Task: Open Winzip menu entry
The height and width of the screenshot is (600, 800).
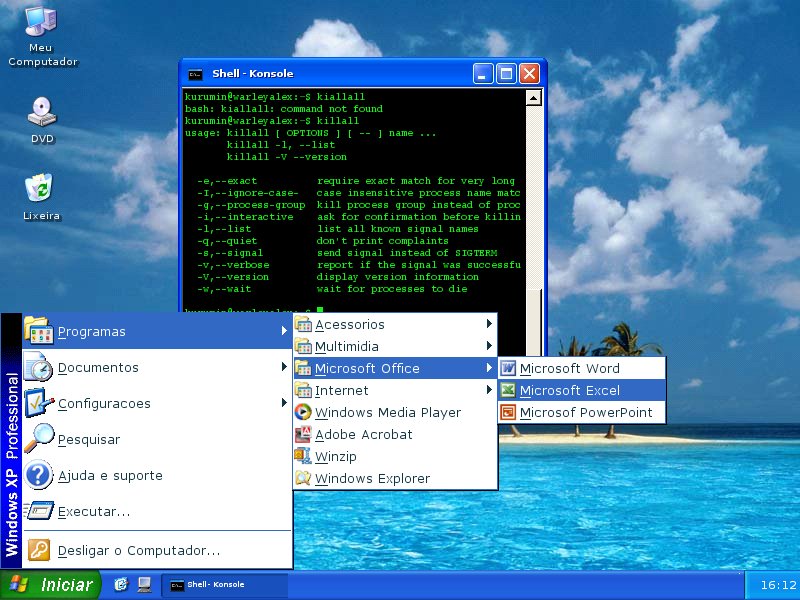Action: [395, 456]
